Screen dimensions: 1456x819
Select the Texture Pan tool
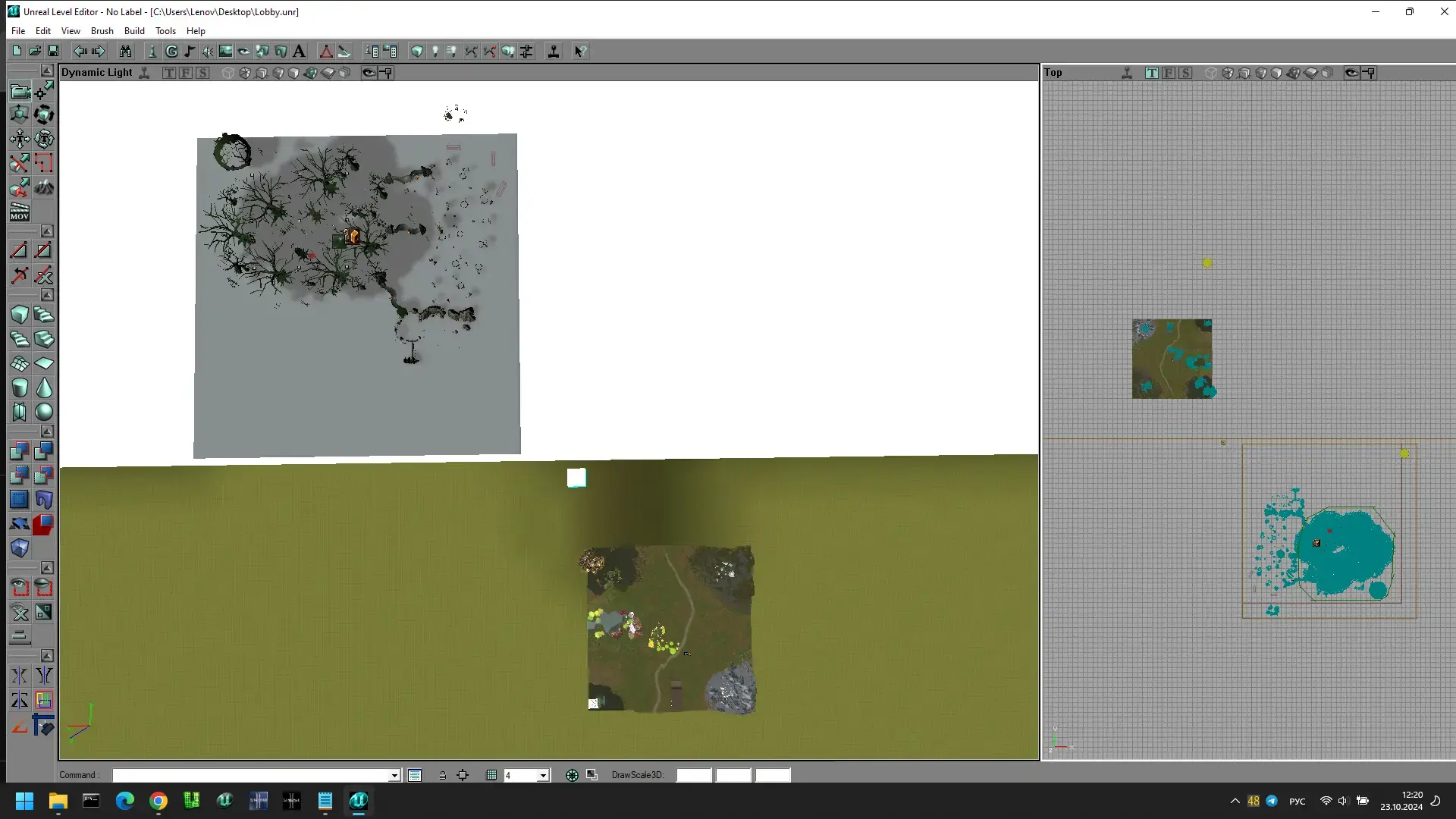(x=20, y=139)
